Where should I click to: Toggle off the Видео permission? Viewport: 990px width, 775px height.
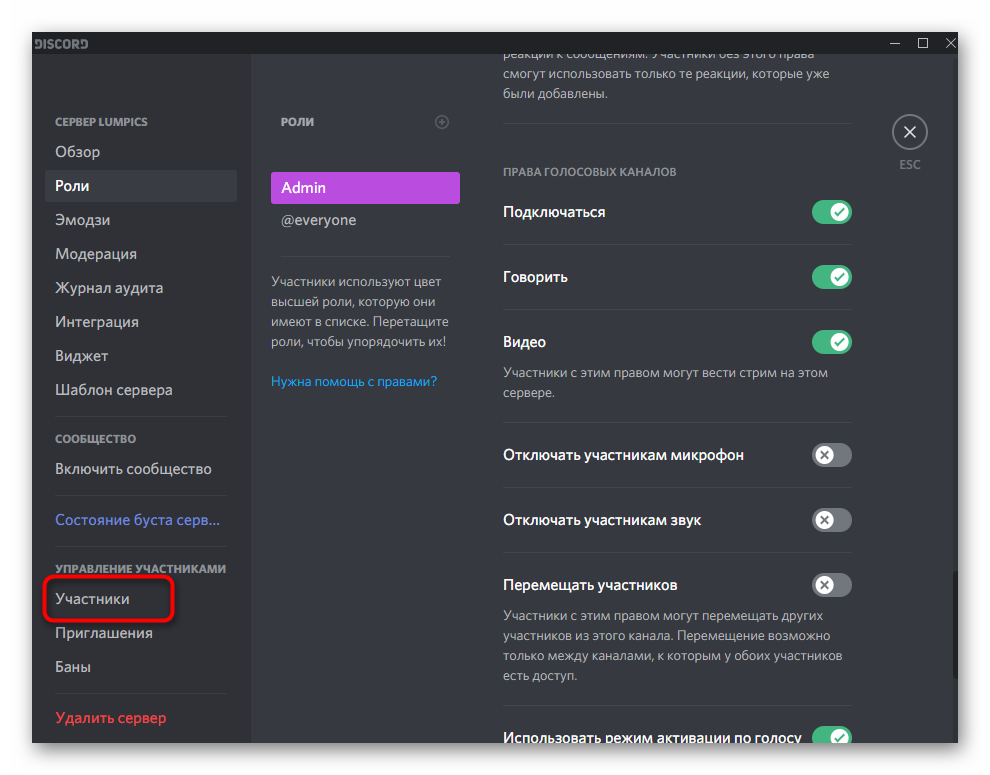[831, 342]
